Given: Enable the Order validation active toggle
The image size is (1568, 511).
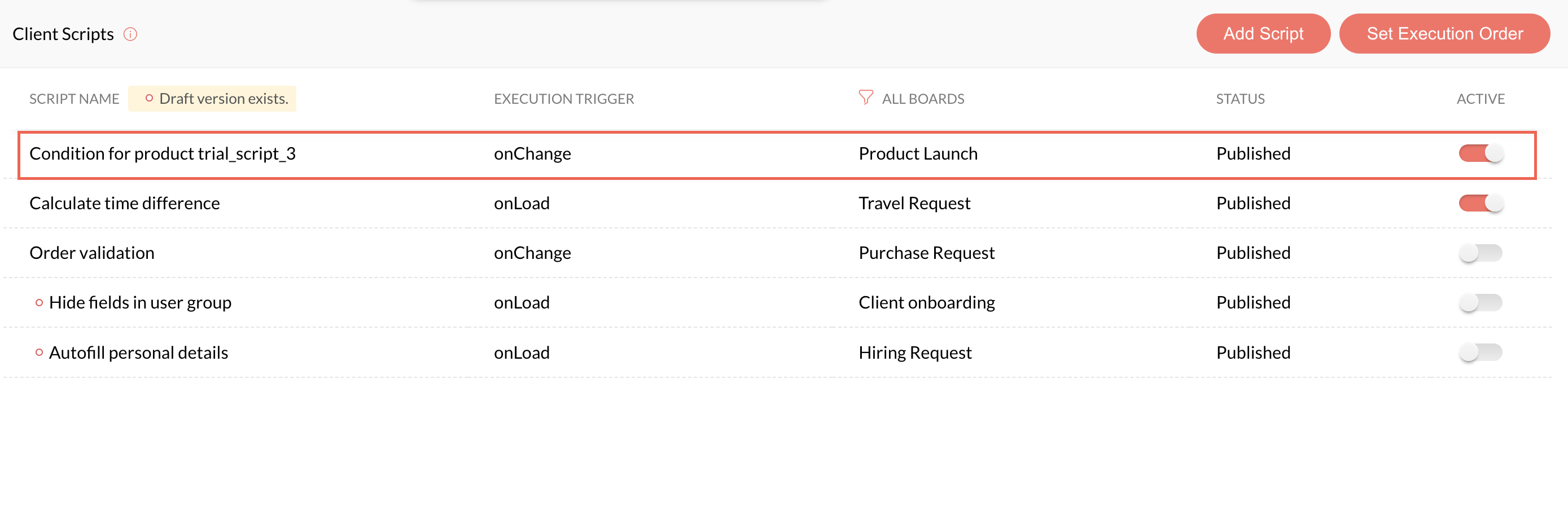Looking at the screenshot, I should (1481, 253).
